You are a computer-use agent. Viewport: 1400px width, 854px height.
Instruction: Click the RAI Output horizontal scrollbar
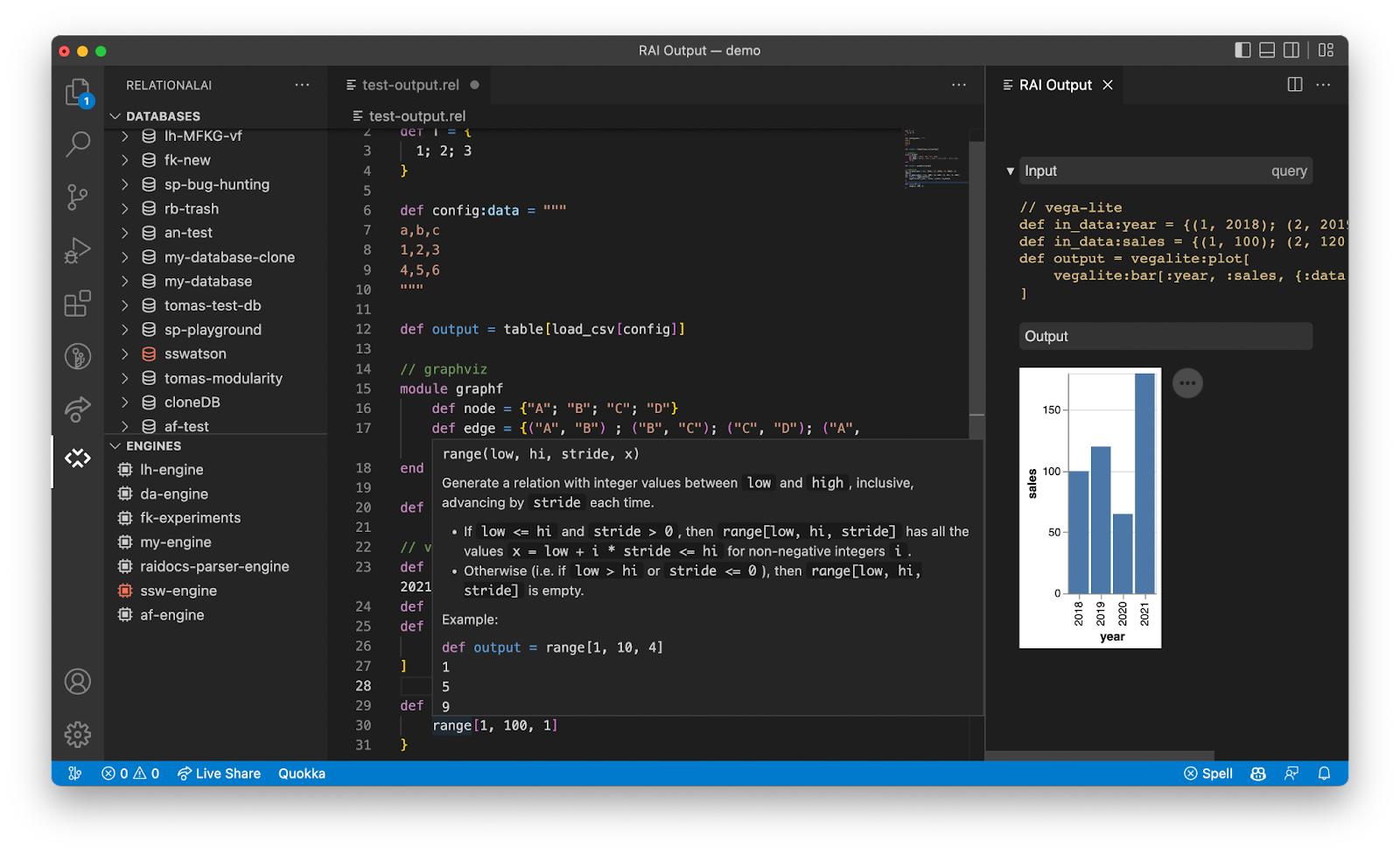[x=1100, y=755]
